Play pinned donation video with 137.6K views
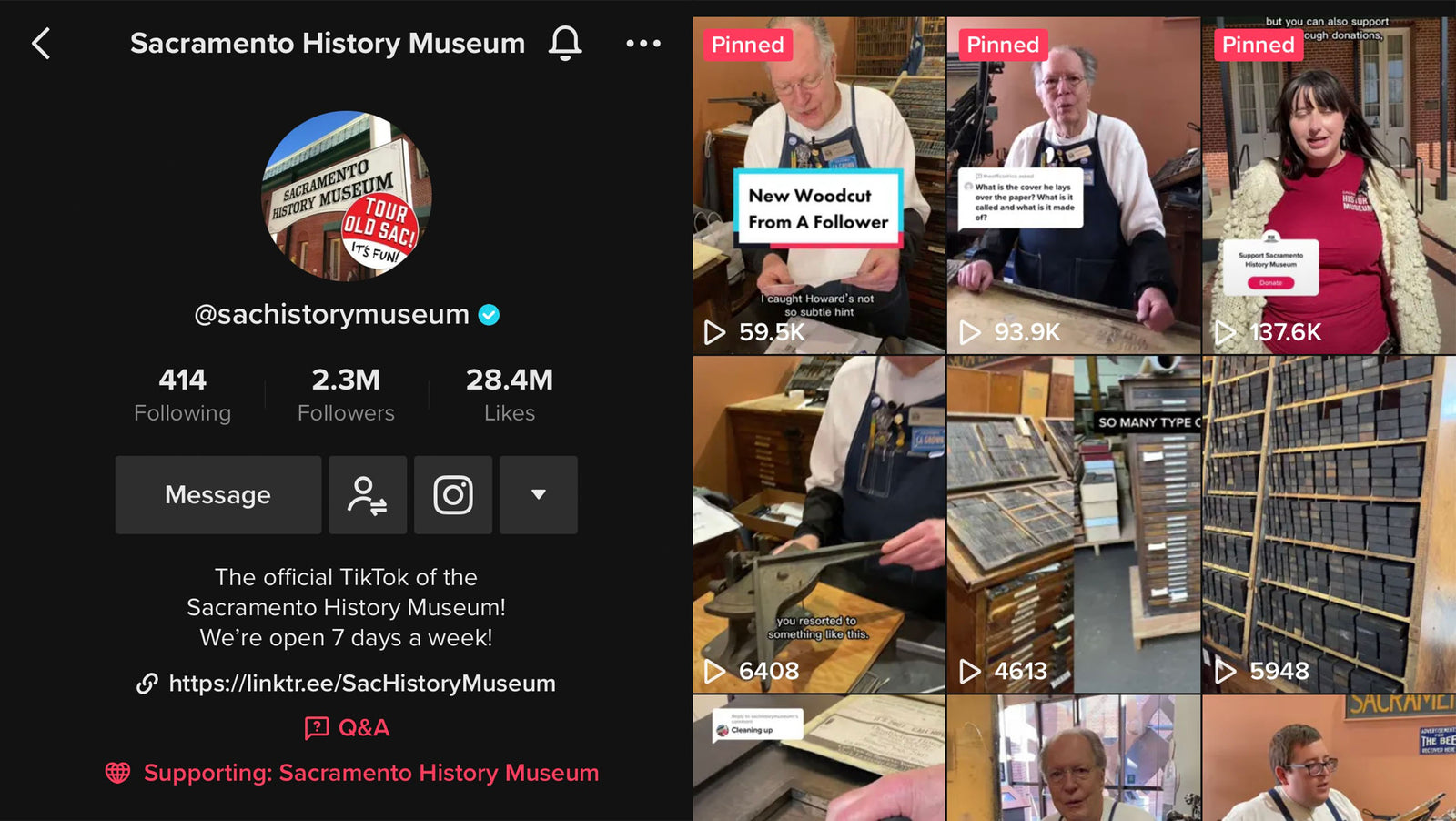This screenshot has width=1456, height=821. (1330, 186)
